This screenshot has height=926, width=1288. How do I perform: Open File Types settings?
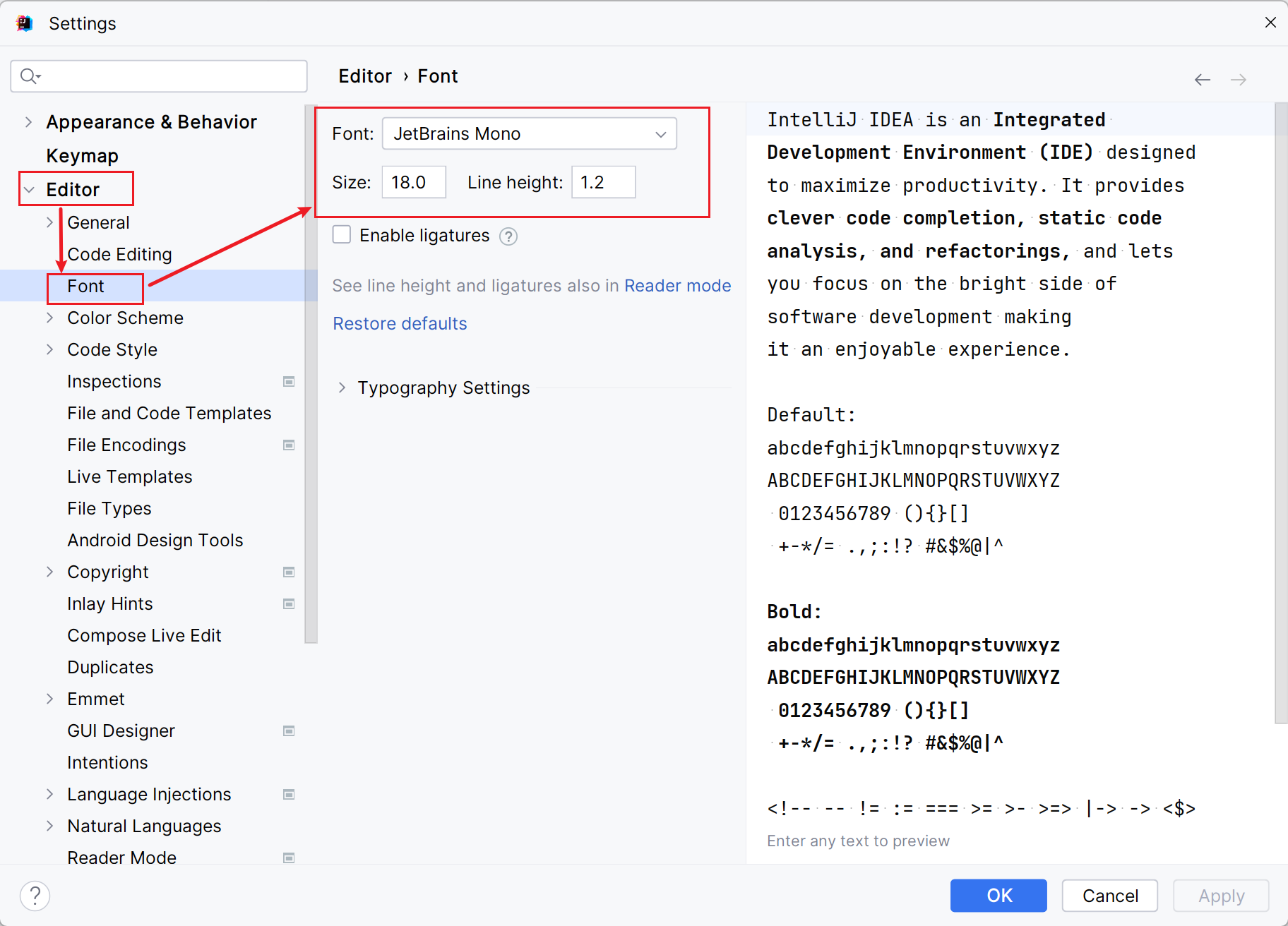109,508
